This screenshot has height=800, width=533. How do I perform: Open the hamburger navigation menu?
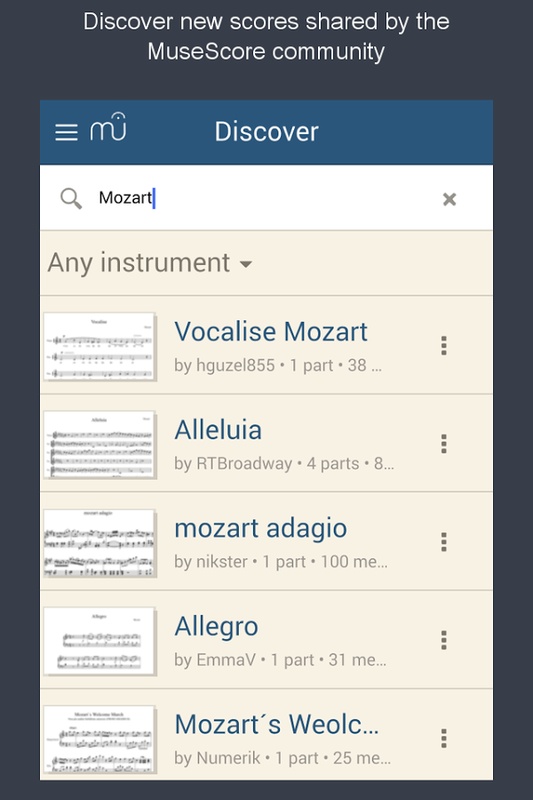click(66, 132)
